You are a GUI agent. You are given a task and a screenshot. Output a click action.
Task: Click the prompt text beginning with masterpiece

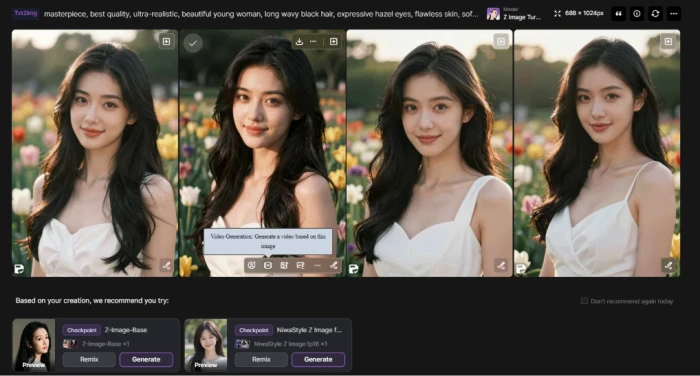click(261, 14)
